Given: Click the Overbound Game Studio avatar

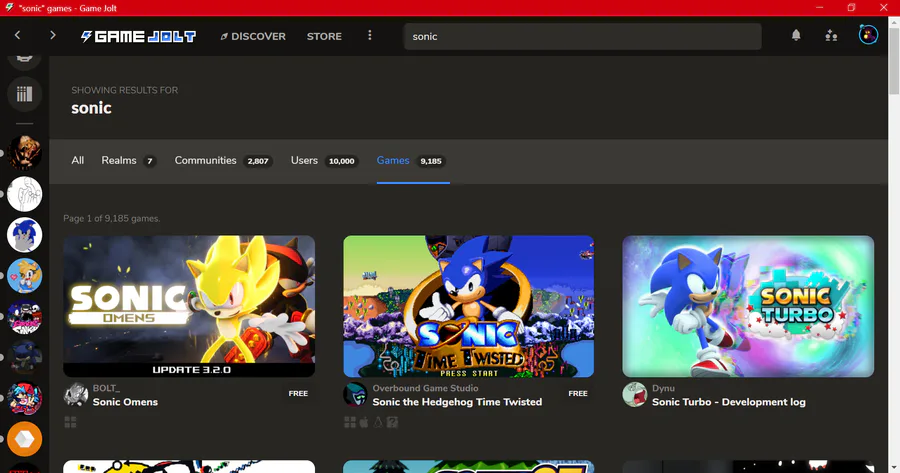Looking at the screenshot, I should 355,395.
